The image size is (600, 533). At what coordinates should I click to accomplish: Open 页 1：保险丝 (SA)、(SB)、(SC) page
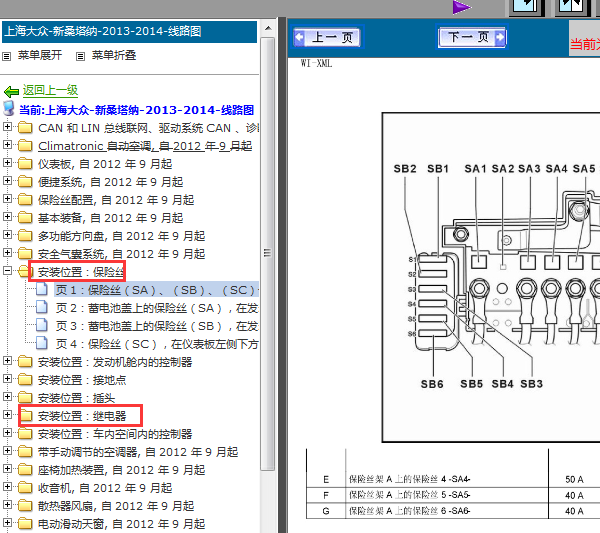click(157, 290)
